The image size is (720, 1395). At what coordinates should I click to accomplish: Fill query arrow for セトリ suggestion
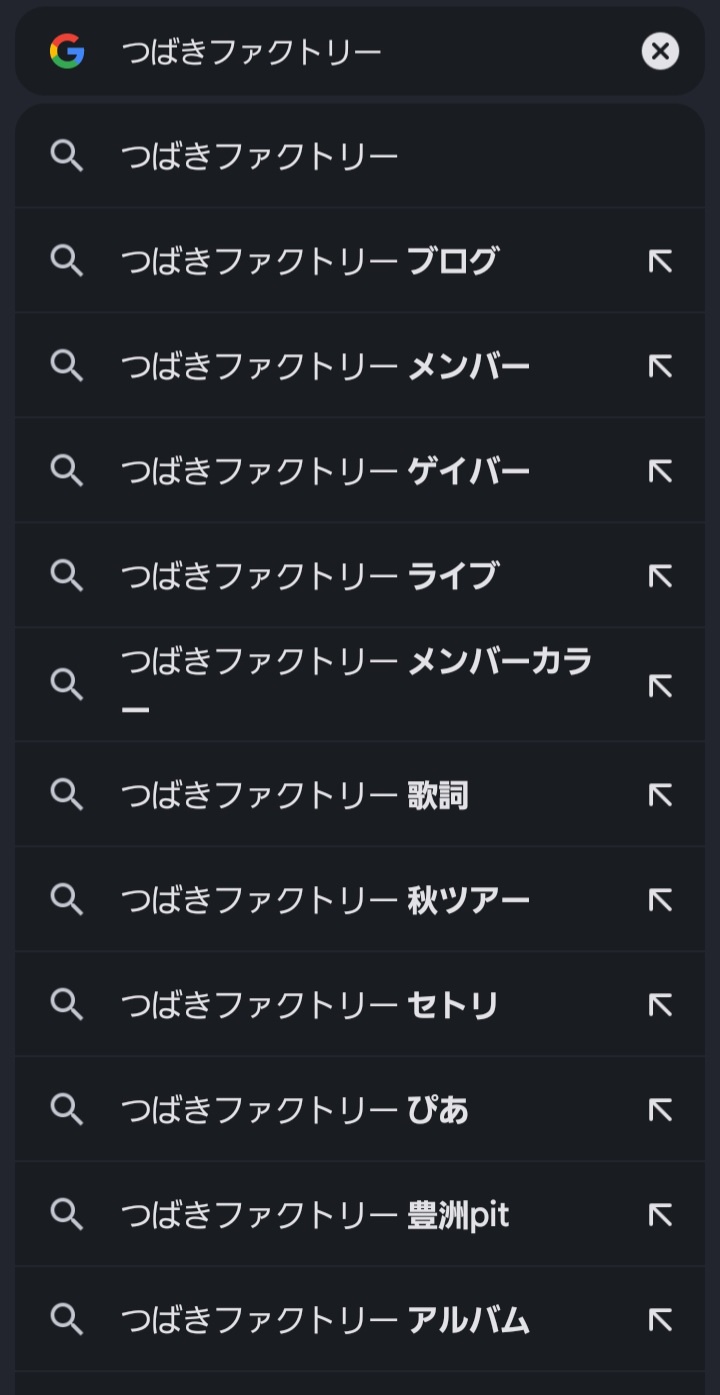660,1005
